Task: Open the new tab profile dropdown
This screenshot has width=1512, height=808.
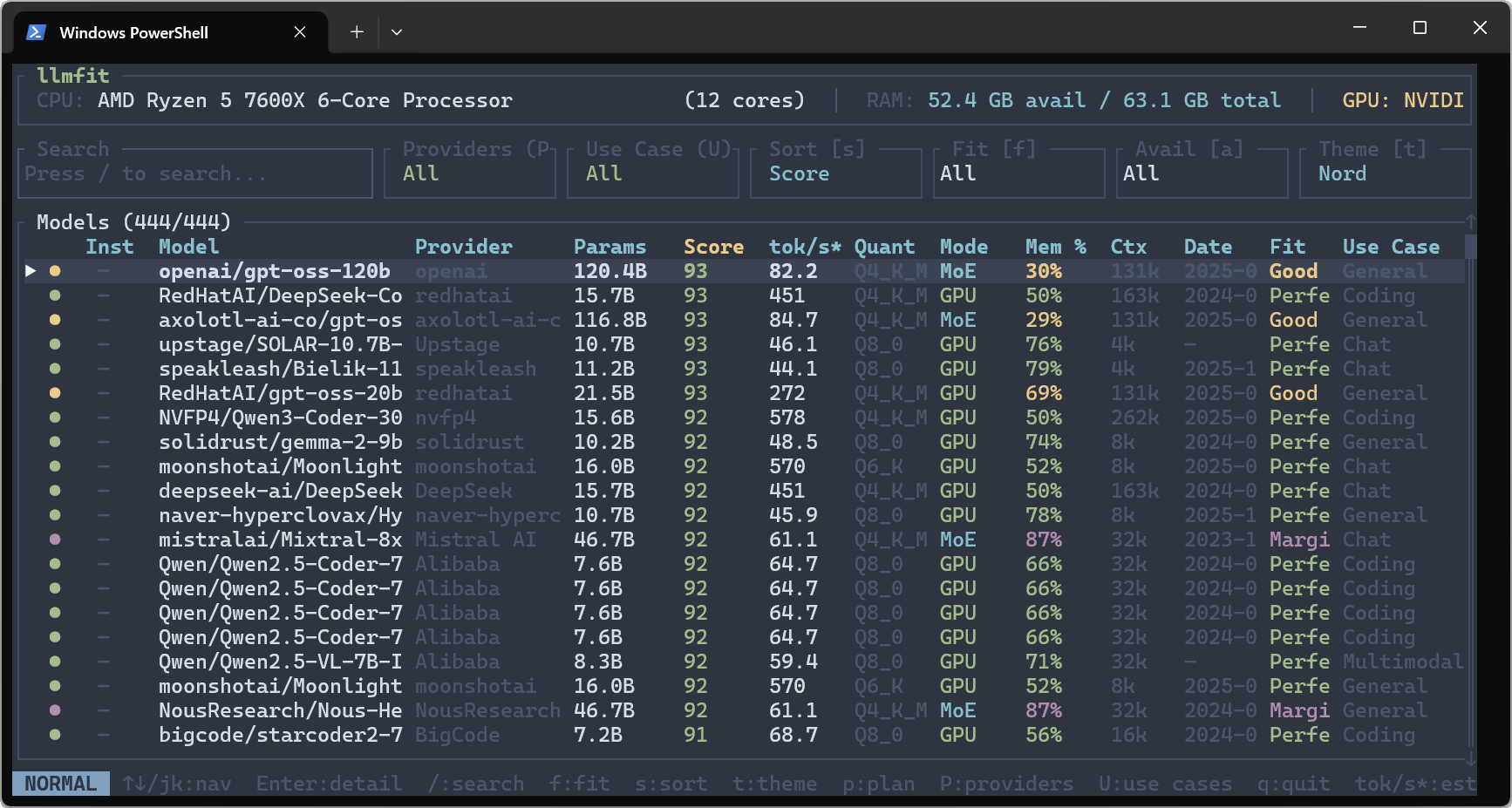Action: coord(397,32)
